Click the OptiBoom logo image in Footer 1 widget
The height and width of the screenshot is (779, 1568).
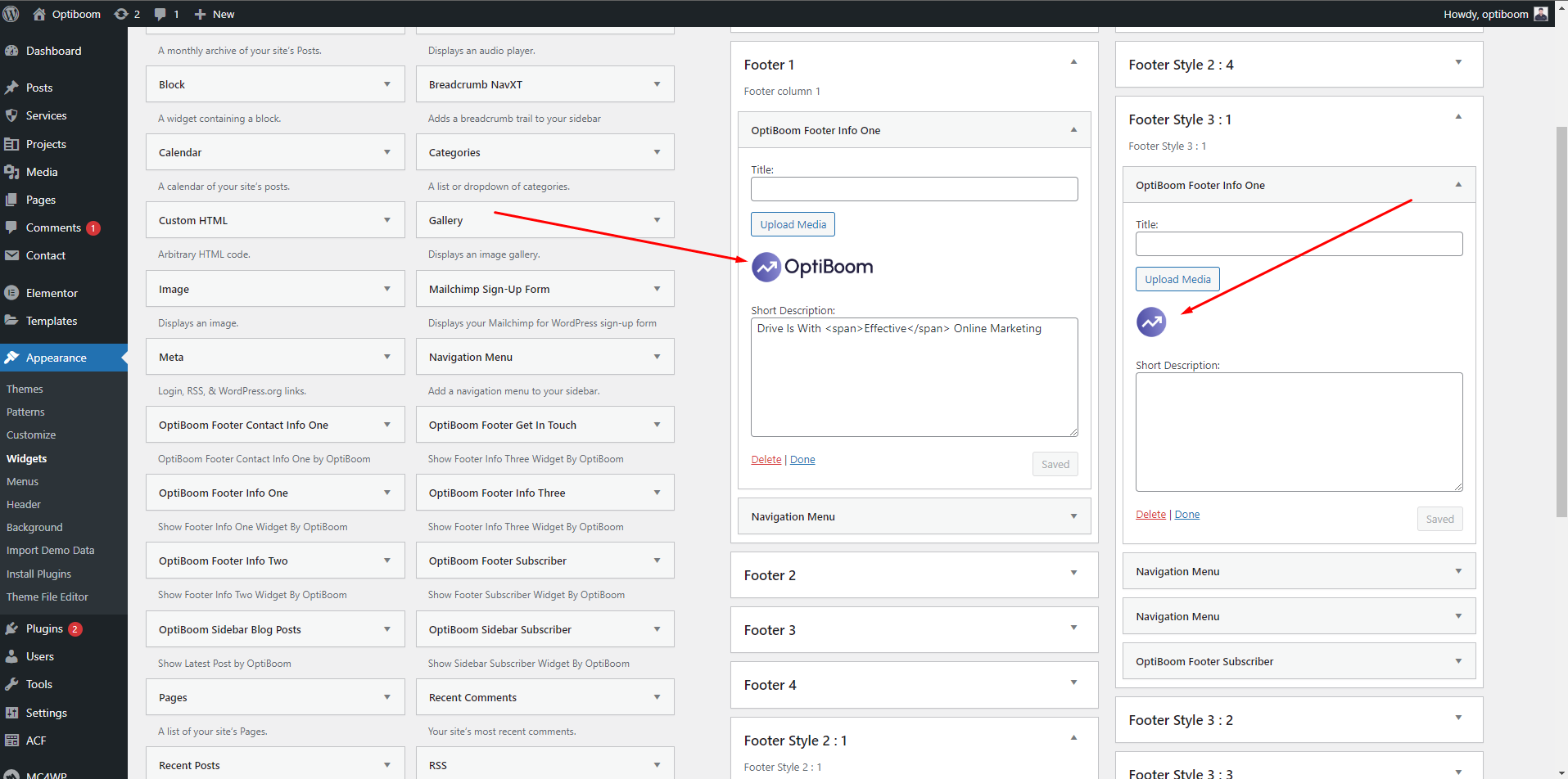pyautogui.click(x=812, y=267)
